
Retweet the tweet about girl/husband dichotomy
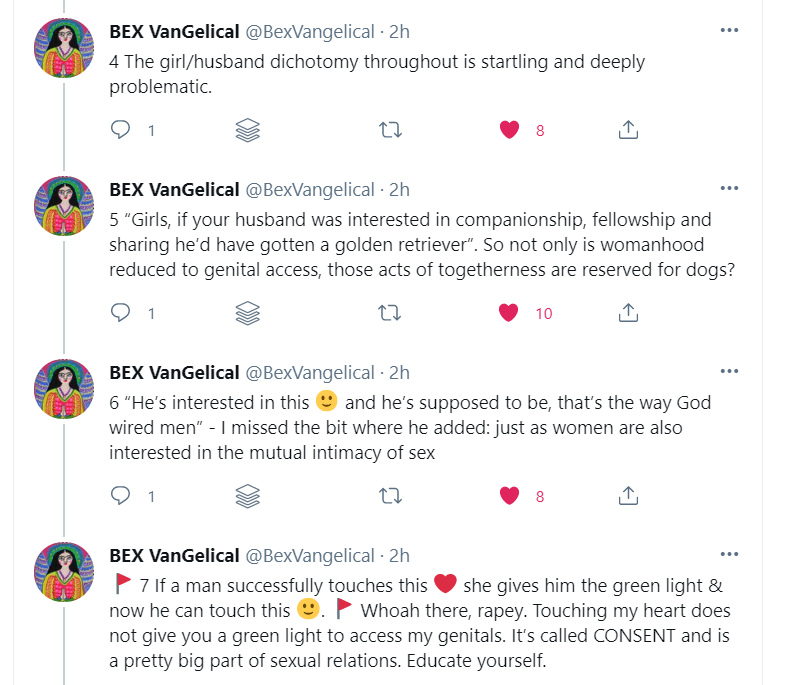click(390, 130)
